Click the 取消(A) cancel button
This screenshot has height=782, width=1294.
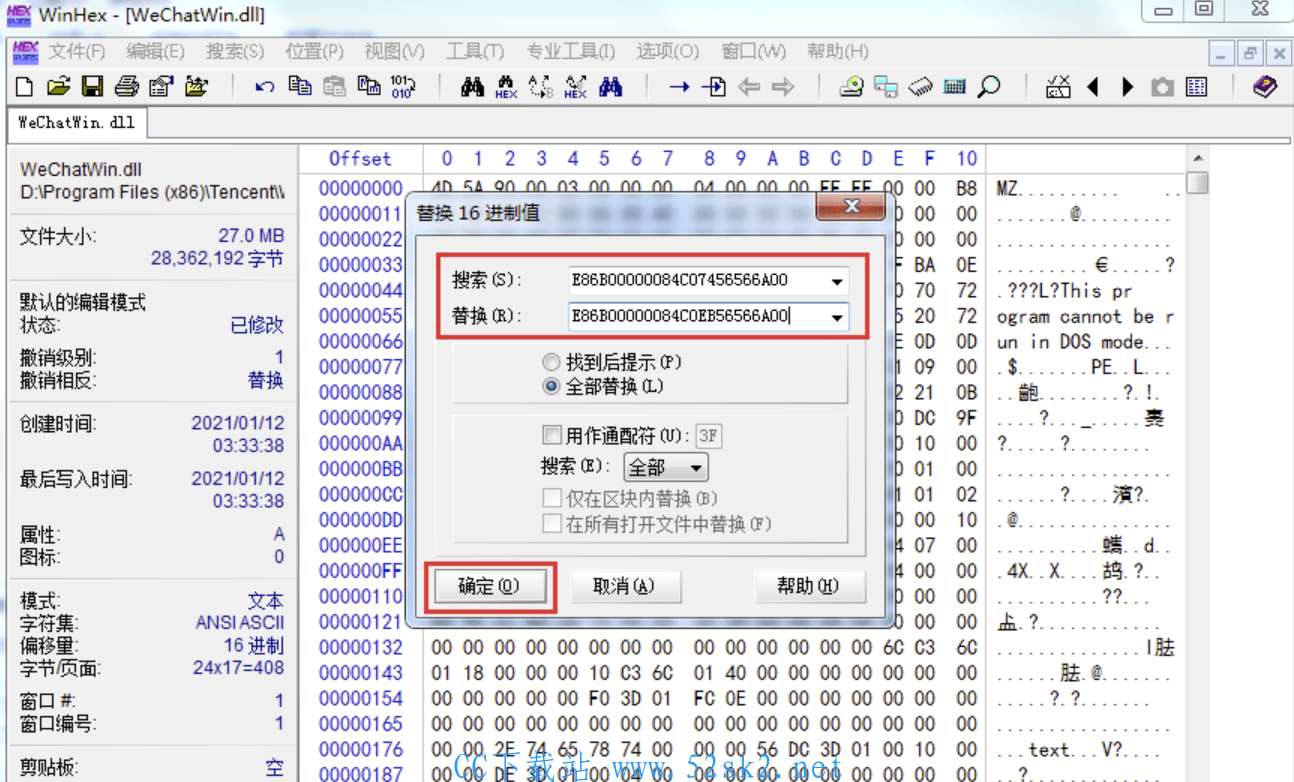[x=624, y=586]
